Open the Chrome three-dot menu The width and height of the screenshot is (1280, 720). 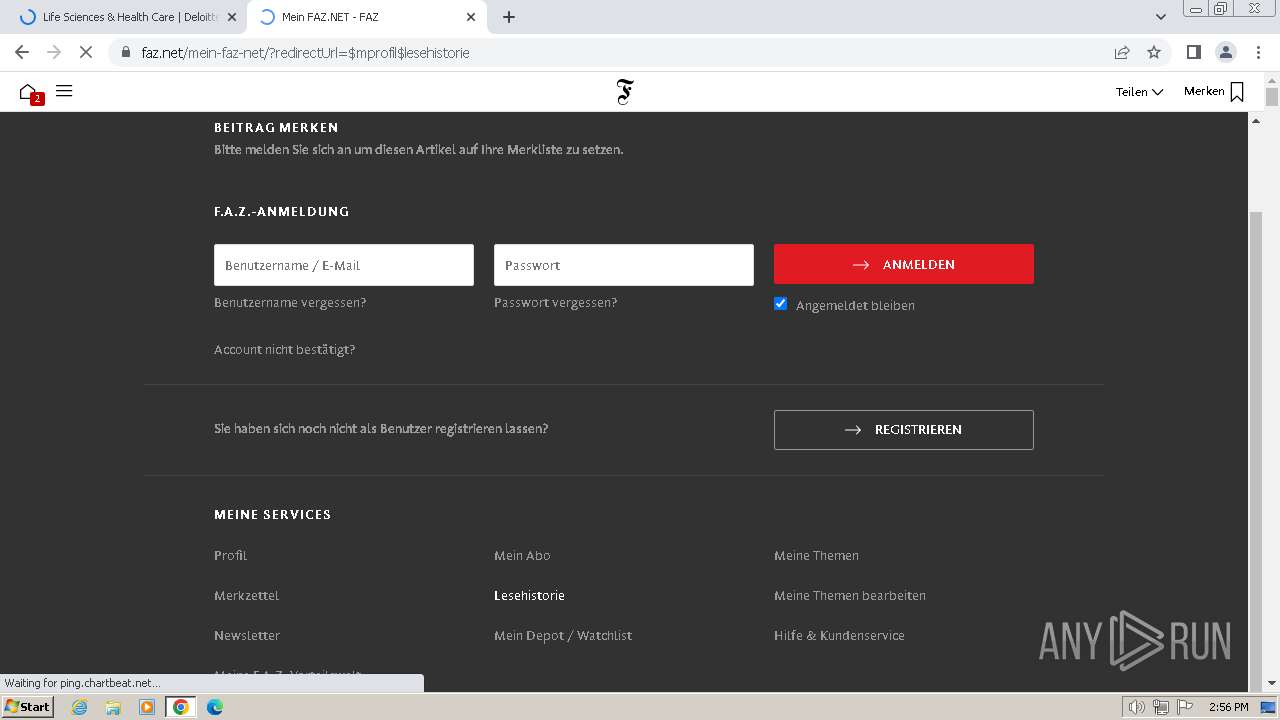point(1257,52)
